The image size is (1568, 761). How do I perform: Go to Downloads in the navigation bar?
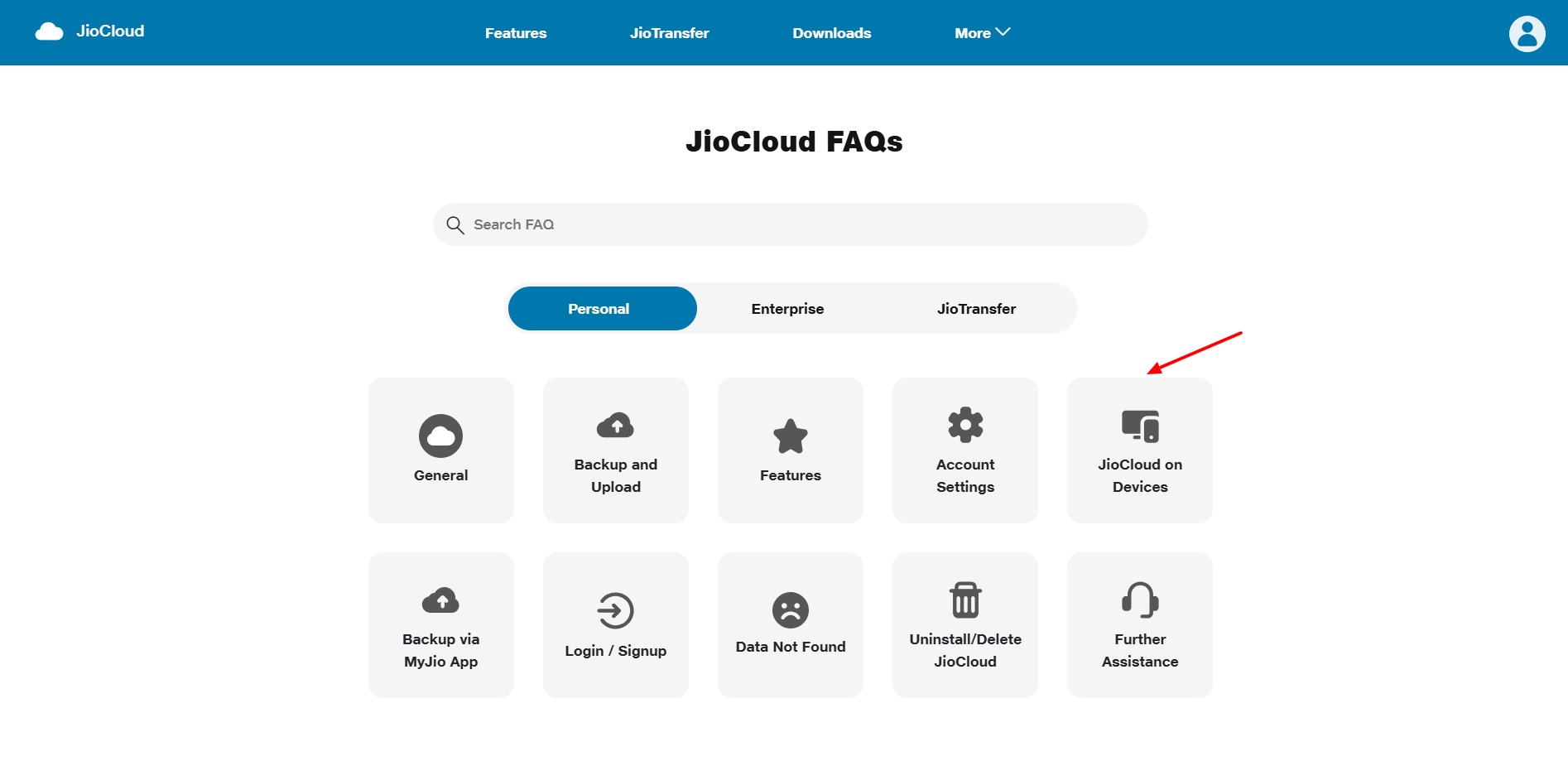831,33
